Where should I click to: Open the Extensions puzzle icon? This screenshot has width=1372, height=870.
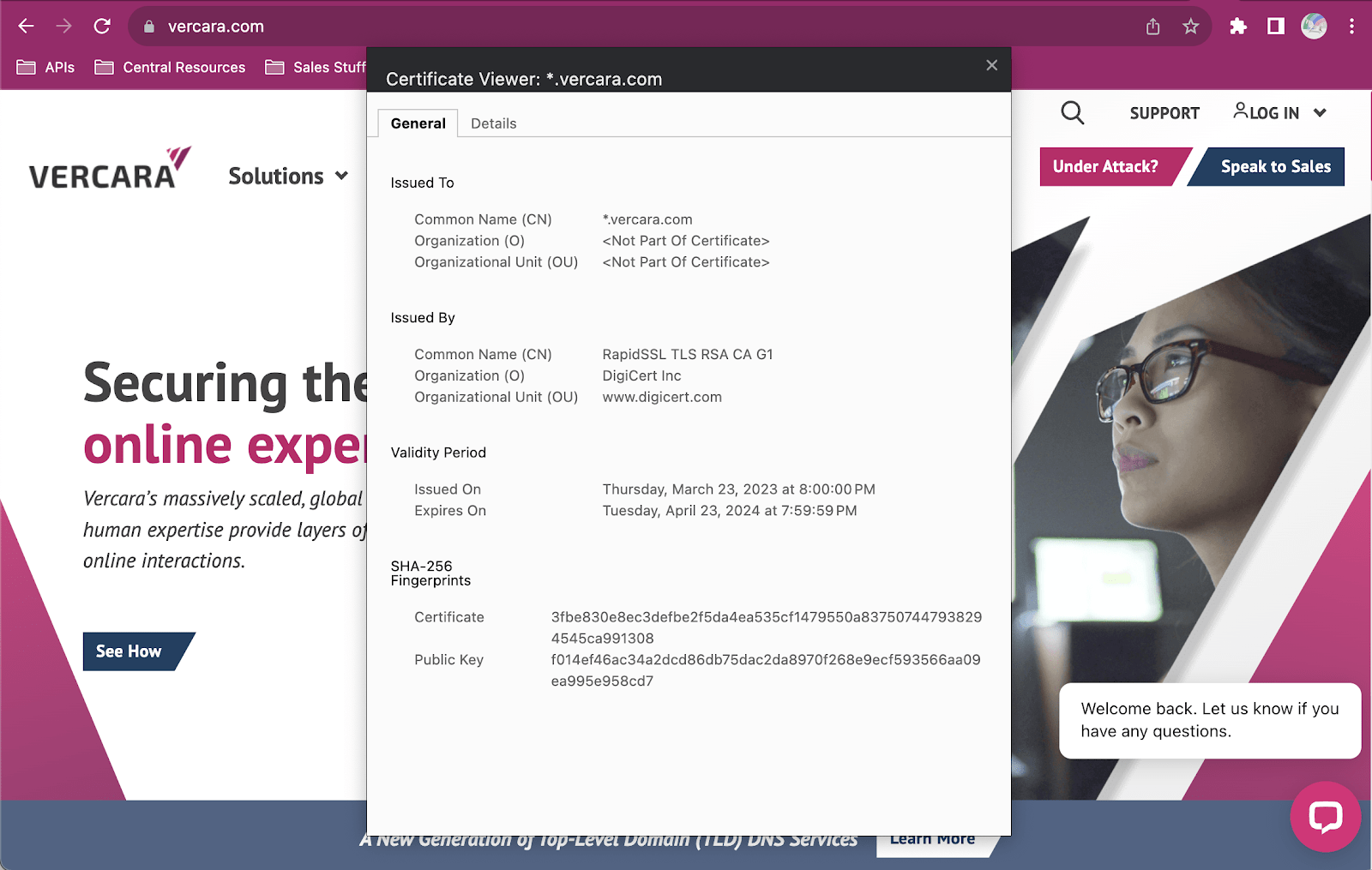1237,27
